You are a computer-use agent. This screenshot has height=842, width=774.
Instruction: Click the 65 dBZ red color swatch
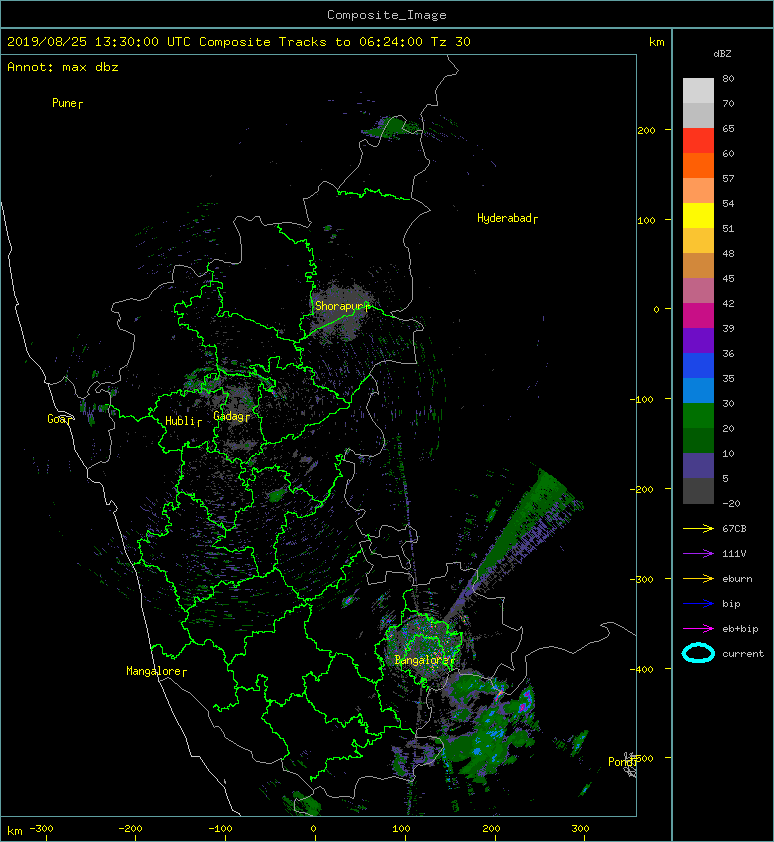(x=698, y=140)
